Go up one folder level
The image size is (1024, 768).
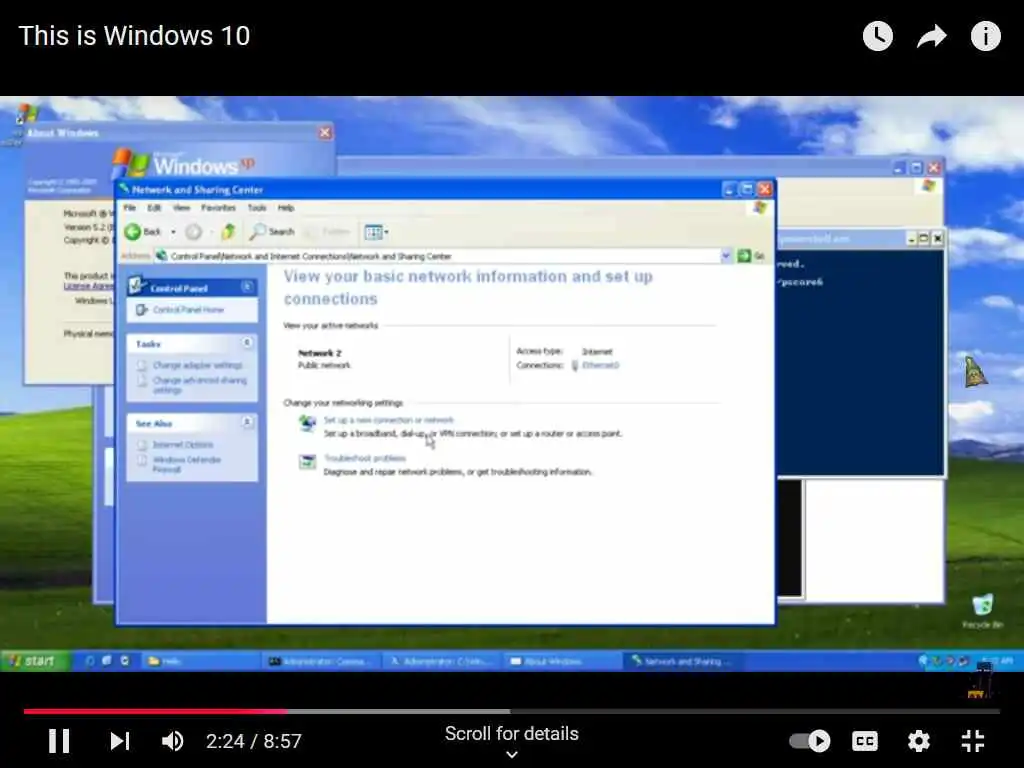click(228, 232)
